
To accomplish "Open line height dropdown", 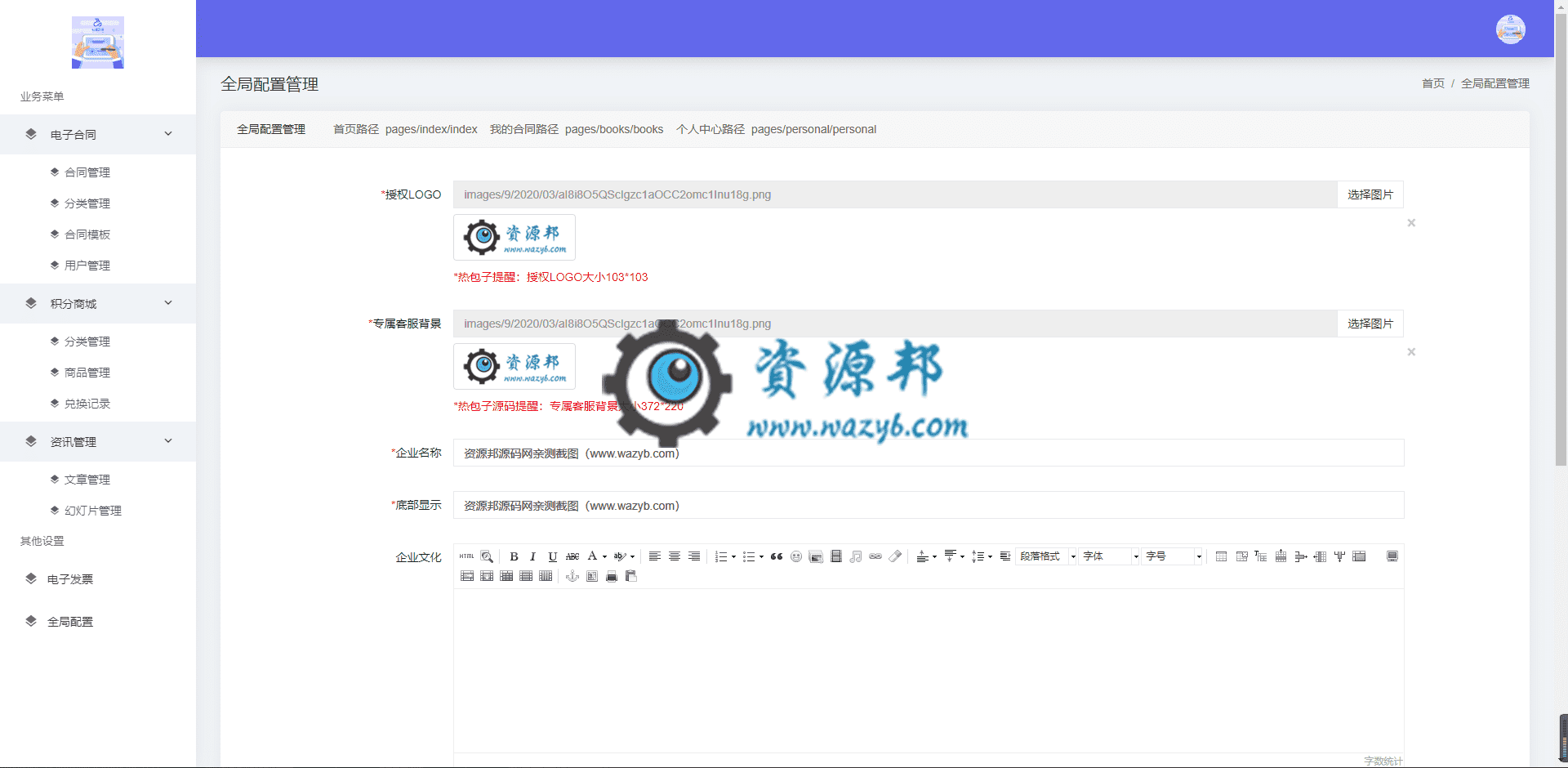I will (x=990, y=557).
